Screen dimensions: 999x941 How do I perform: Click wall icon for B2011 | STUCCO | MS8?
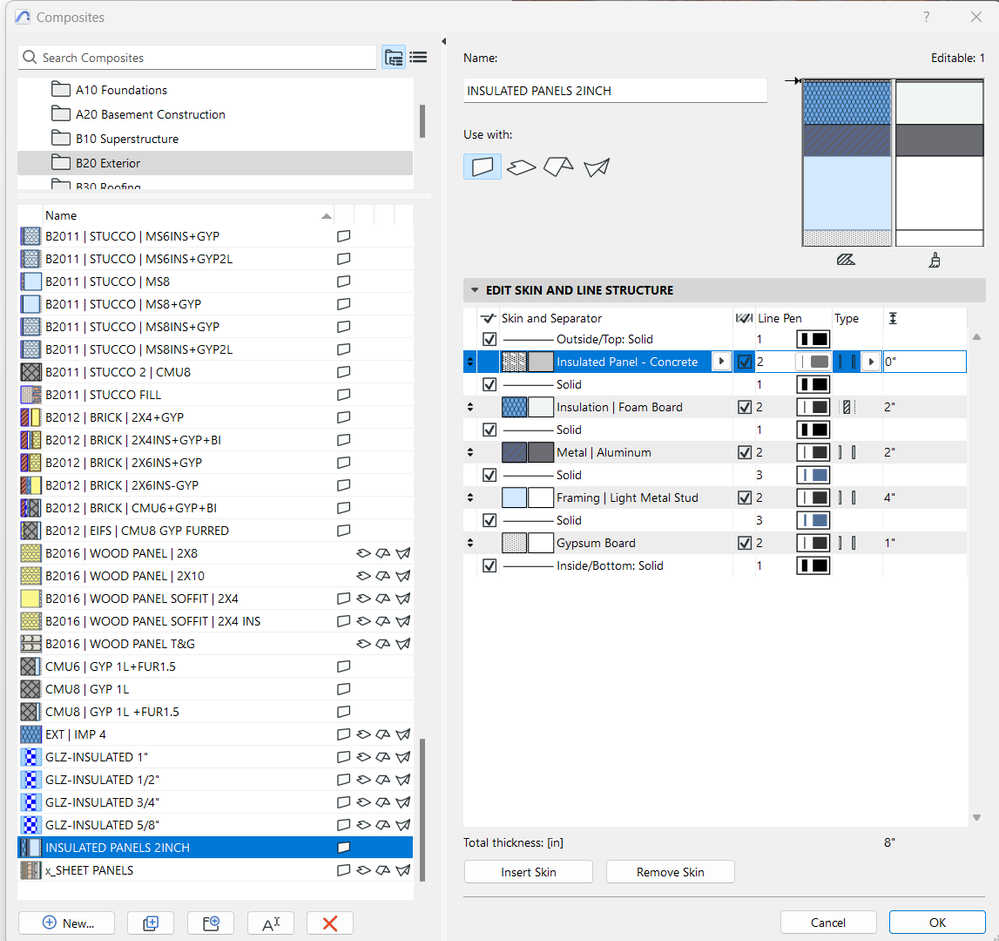point(343,281)
